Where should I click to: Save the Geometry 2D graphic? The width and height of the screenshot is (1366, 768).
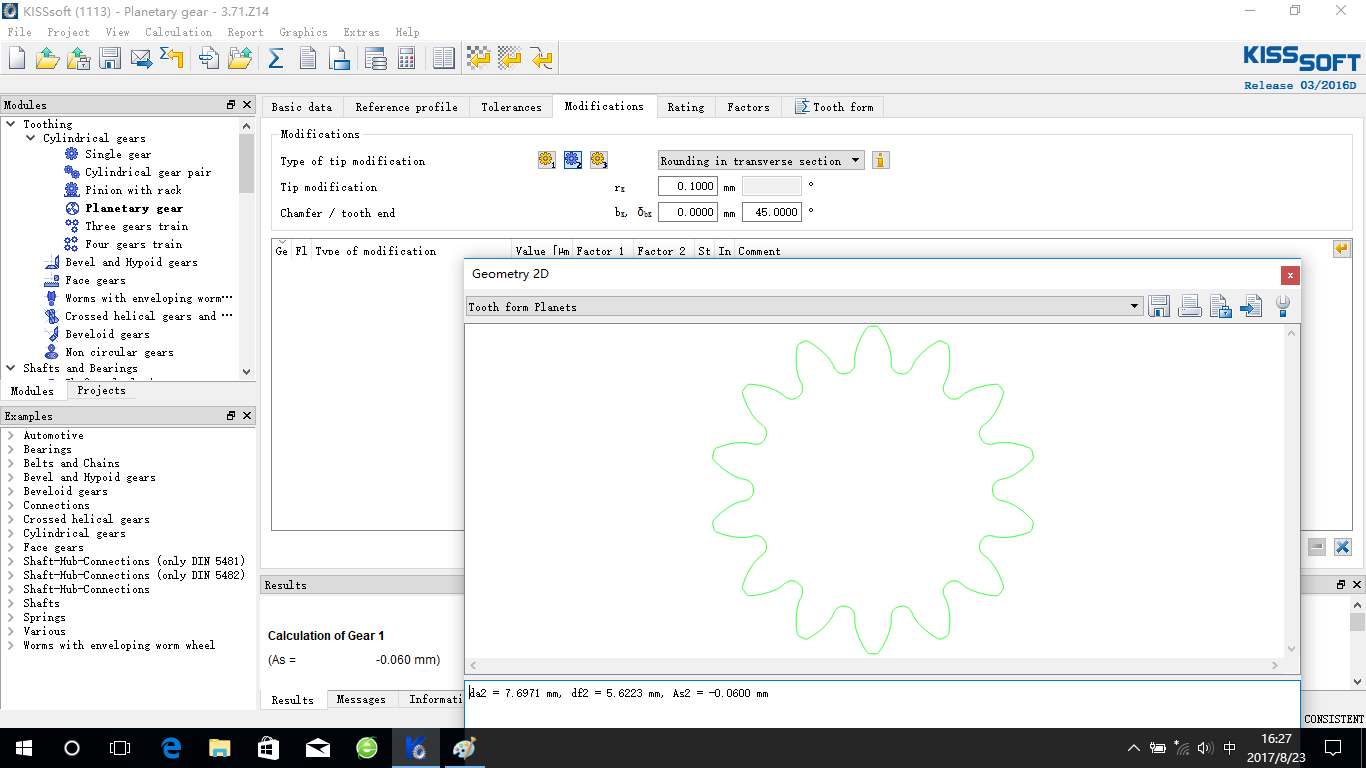pos(1159,306)
